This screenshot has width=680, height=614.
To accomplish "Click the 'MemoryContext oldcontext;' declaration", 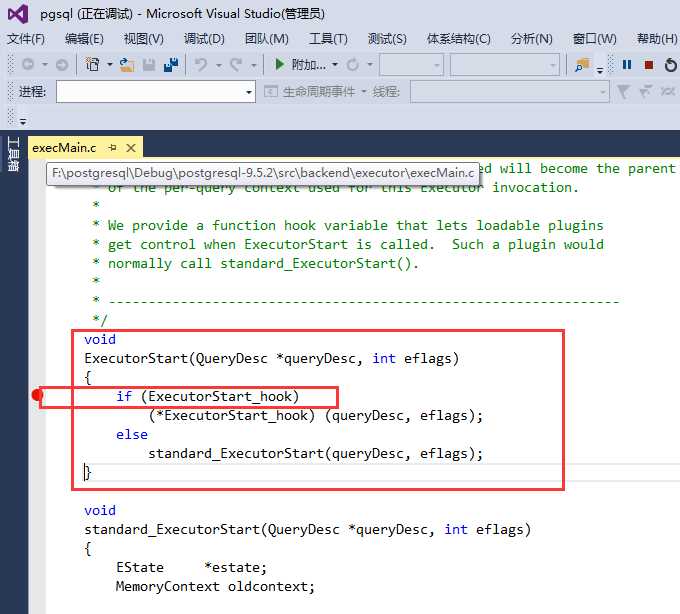I will 215,587.
